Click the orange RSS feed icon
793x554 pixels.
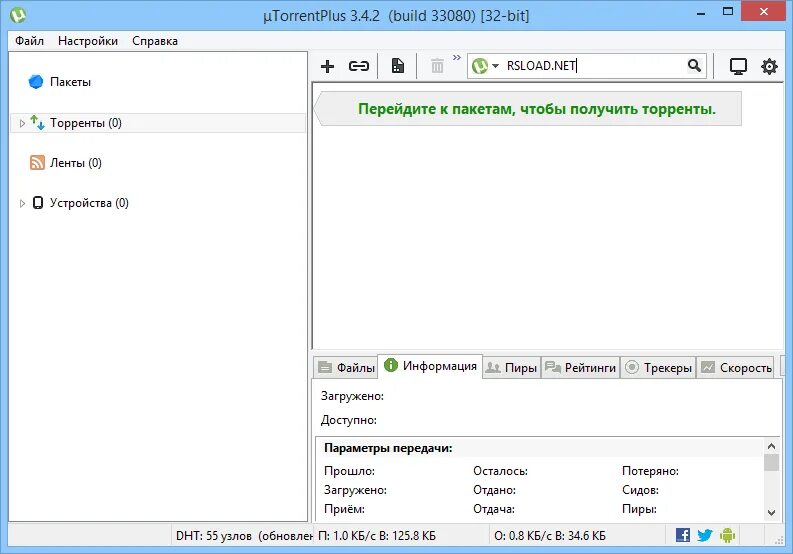coord(37,162)
